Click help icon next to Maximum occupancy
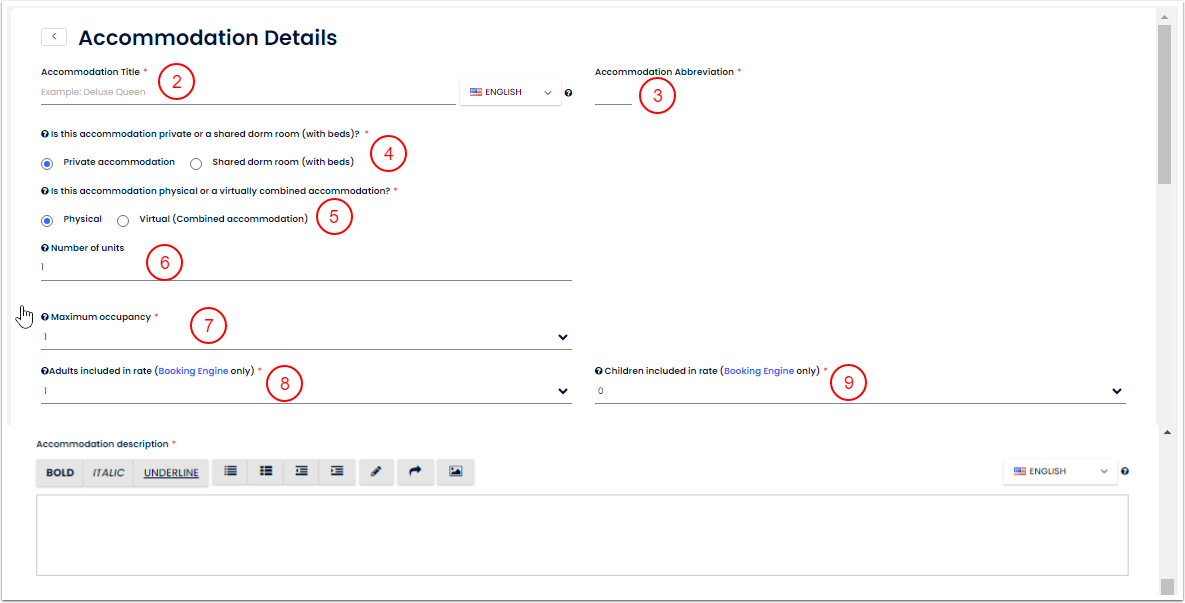The width and height of the screenshot is (1185, 603). [45, 317]
